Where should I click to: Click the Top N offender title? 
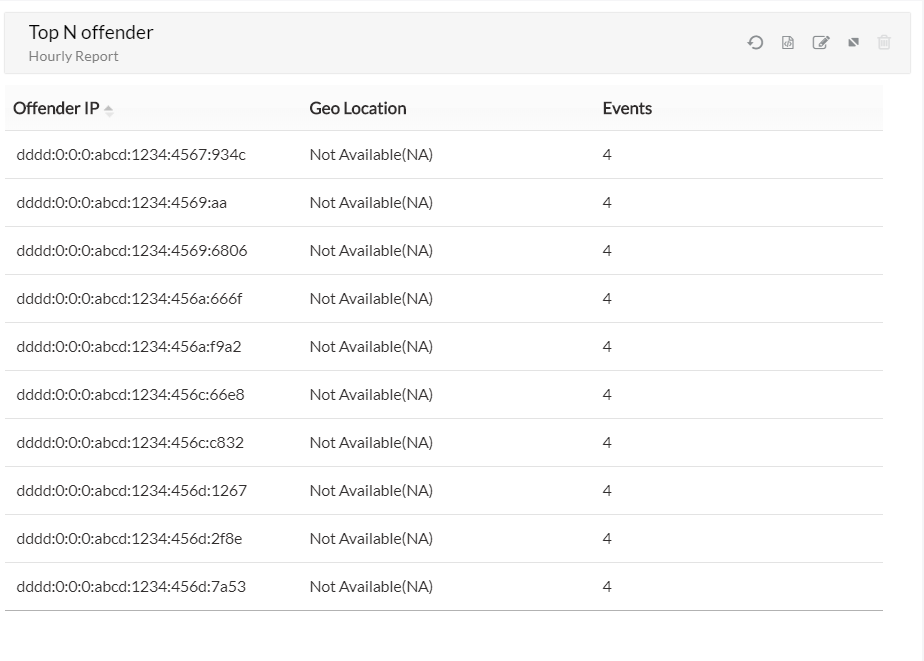click(91, 33)
